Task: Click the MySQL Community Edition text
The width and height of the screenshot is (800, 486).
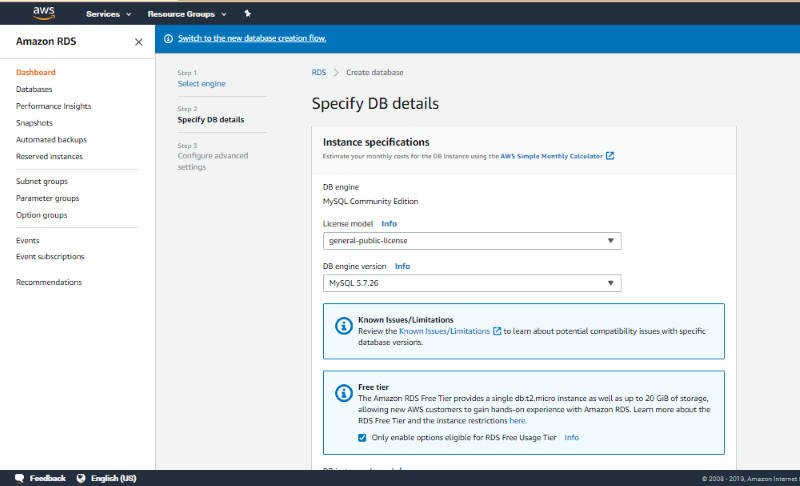Action: pyautogui.click(x=370, y=201)
